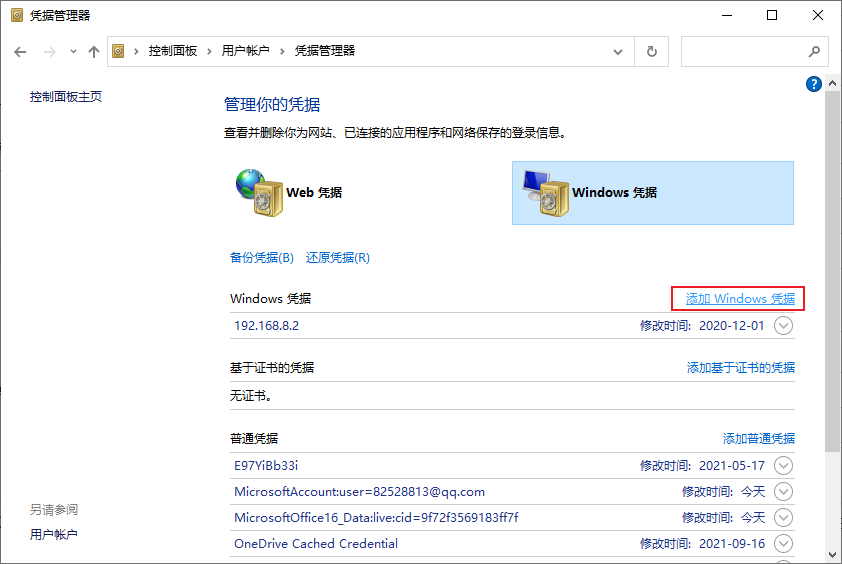Screen dimensions: 842x564
Task: Expand the E97YiBb33i credential details
Action: tap(783, 465)
